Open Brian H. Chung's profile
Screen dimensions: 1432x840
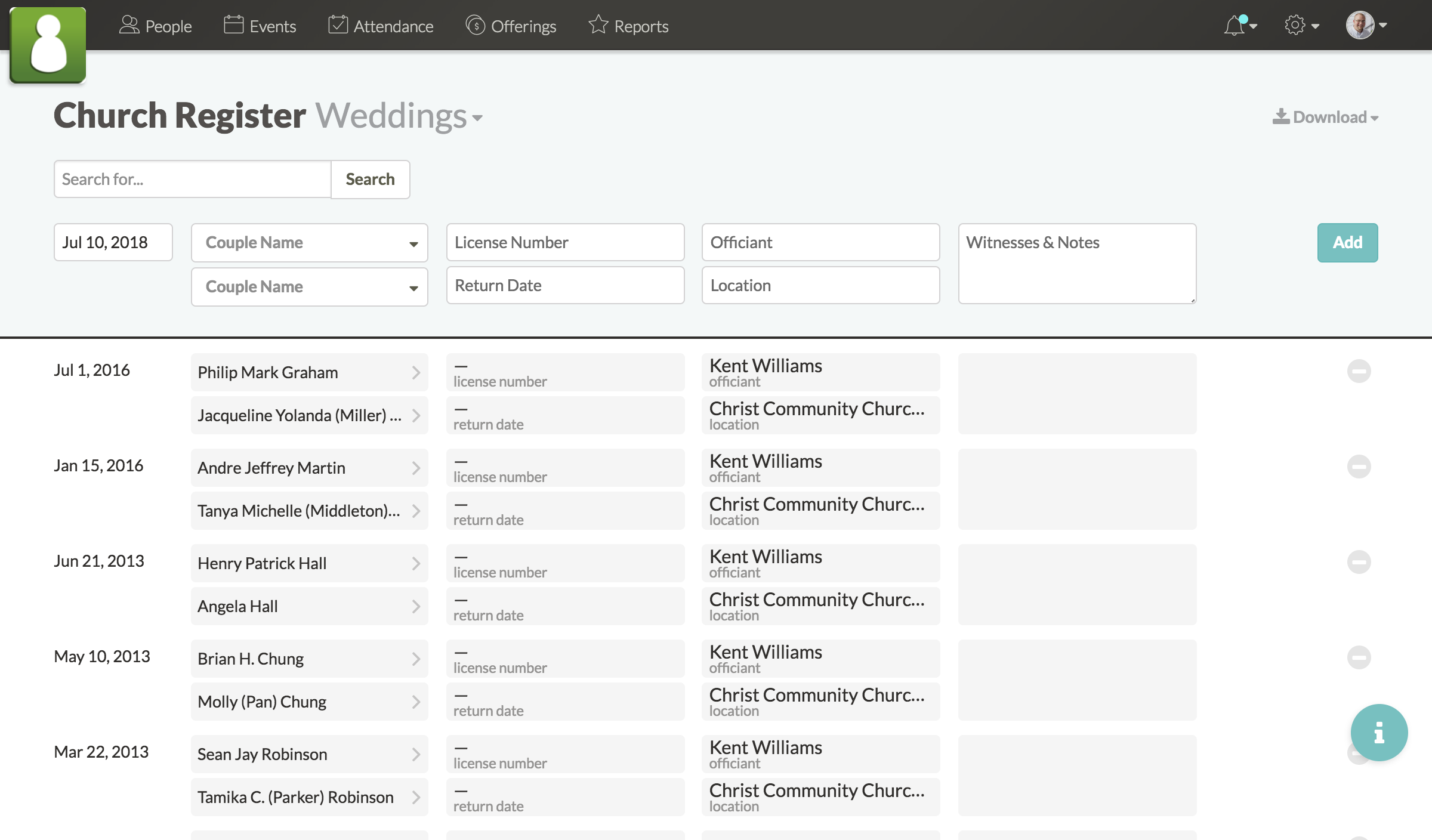coord(309,659)
